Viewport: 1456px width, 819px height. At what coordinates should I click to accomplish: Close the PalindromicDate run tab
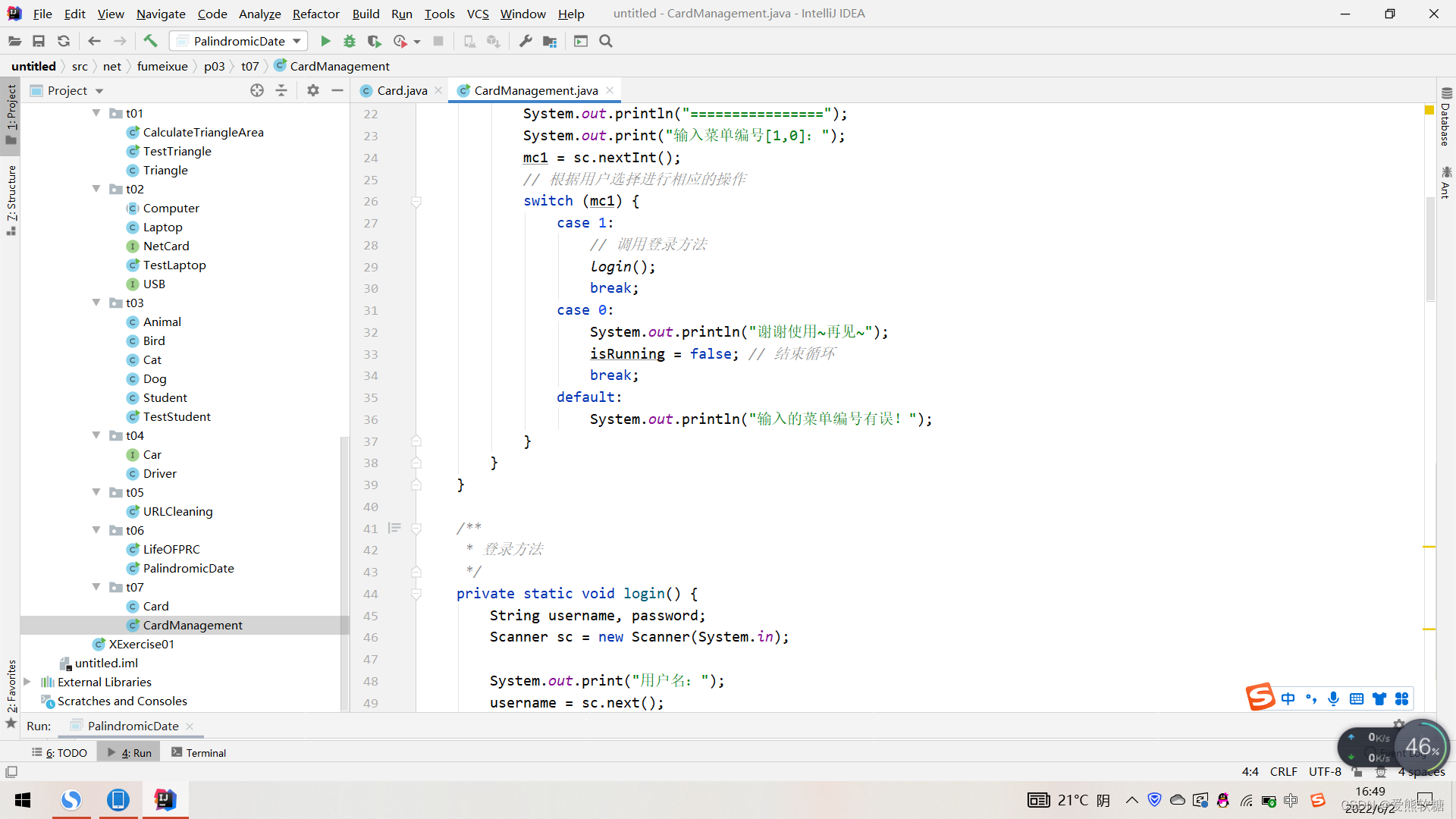click(x=190, y=726)
